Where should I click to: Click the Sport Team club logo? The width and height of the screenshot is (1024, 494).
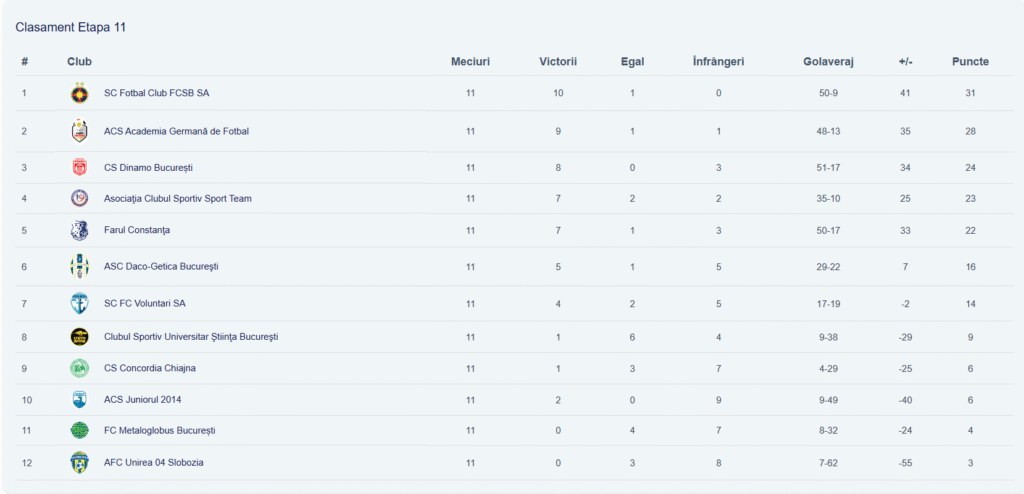click(x=79, y=199)
